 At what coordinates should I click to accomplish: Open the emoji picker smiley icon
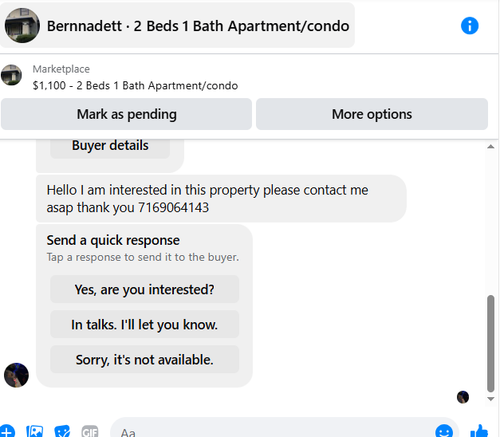click(444, 431)
